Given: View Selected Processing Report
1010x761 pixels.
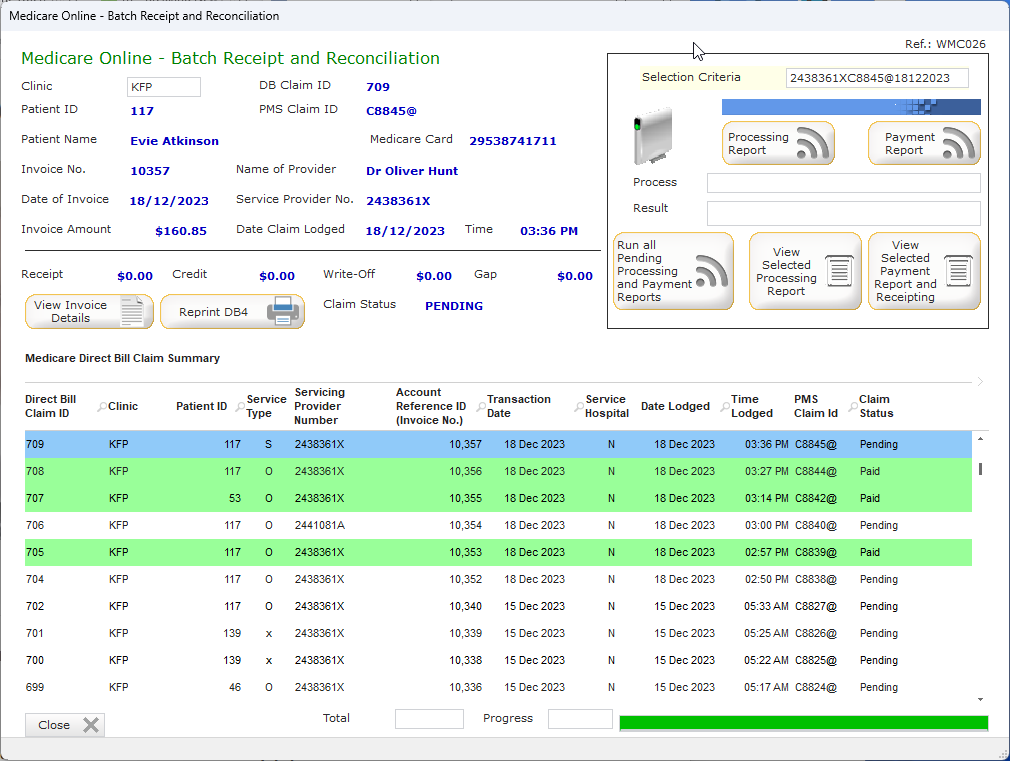Looking at the screenshot, I should tap(805, 271).
